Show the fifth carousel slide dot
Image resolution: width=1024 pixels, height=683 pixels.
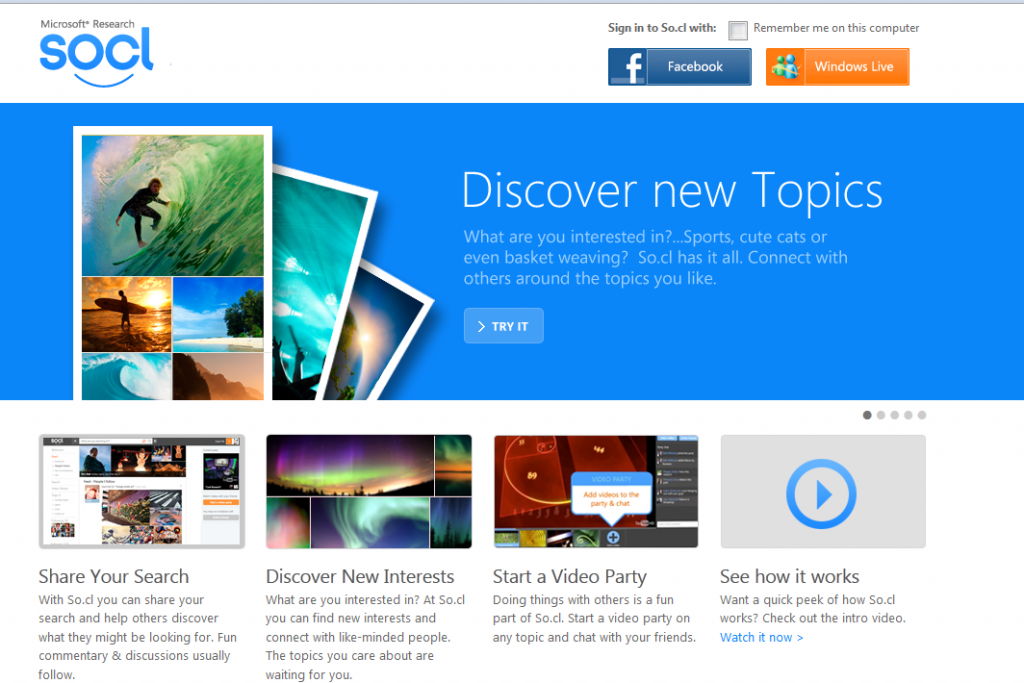click(x=922, y=415)
